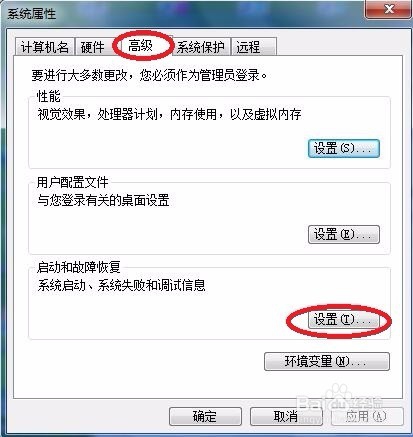Click the 系统属性 title bar text
Screen dimensions: 413x437
(32, 14)
